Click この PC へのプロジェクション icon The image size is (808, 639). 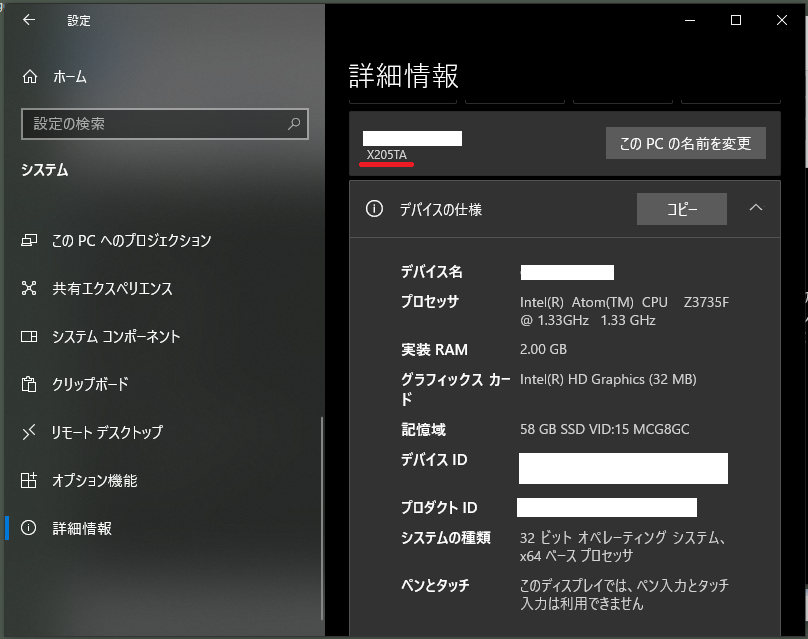(29, 240)
